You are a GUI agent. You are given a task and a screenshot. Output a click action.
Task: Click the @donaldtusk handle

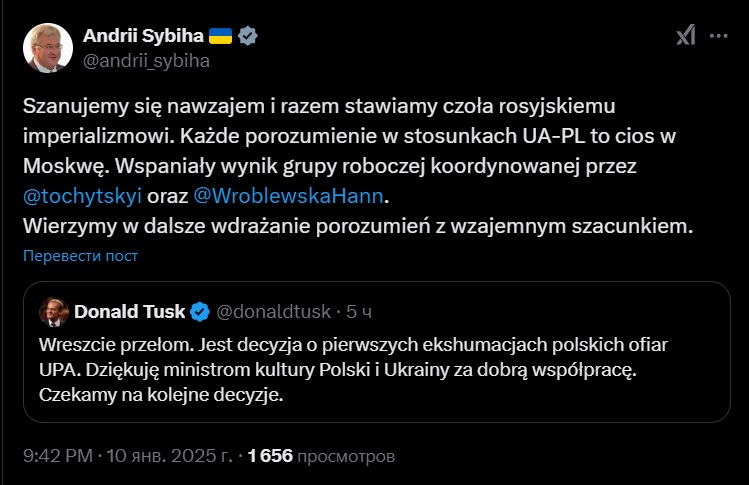(273, 311)
